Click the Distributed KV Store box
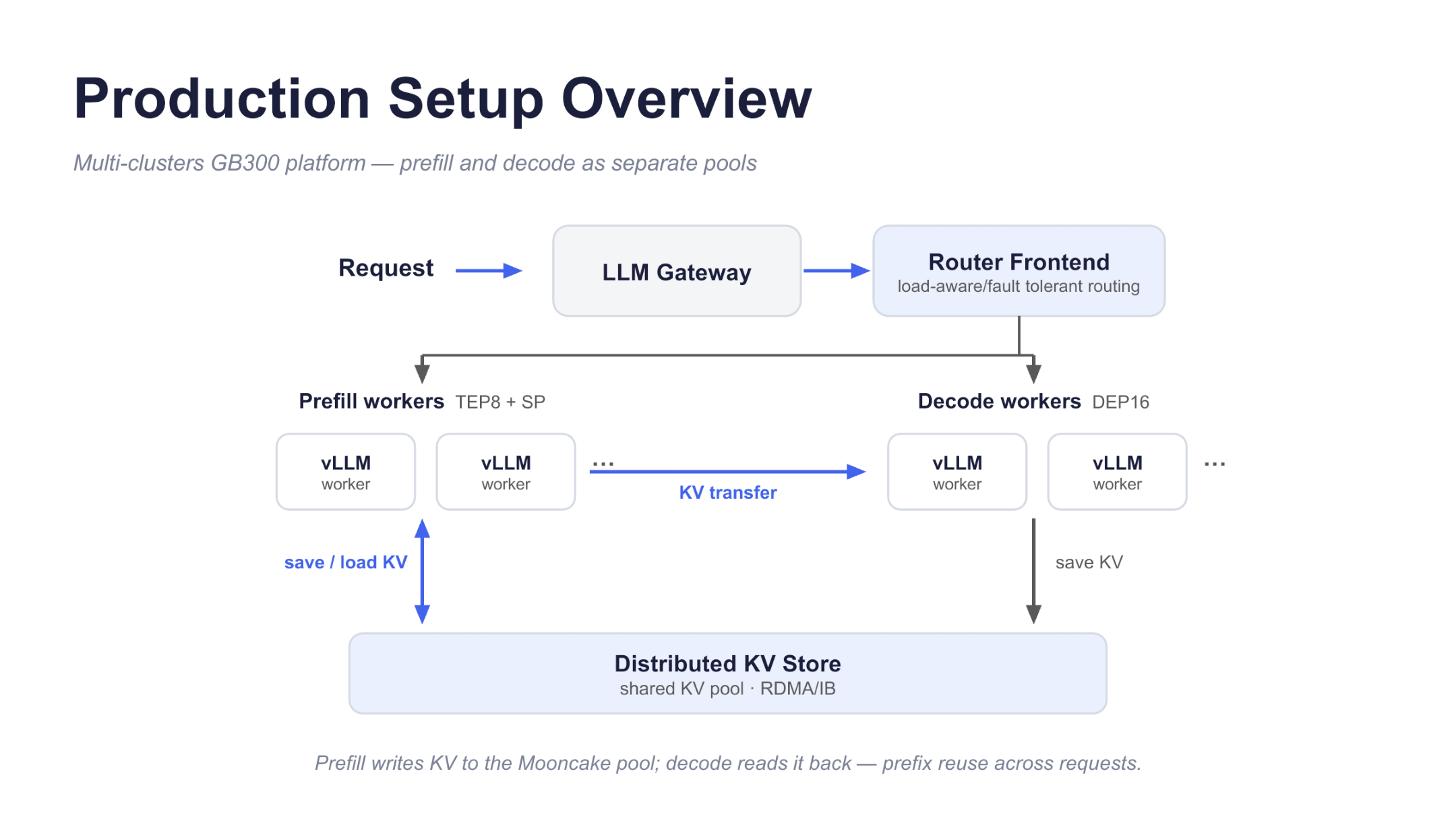The width and height of the screenshot is (1456, 819). pos(728,673)
